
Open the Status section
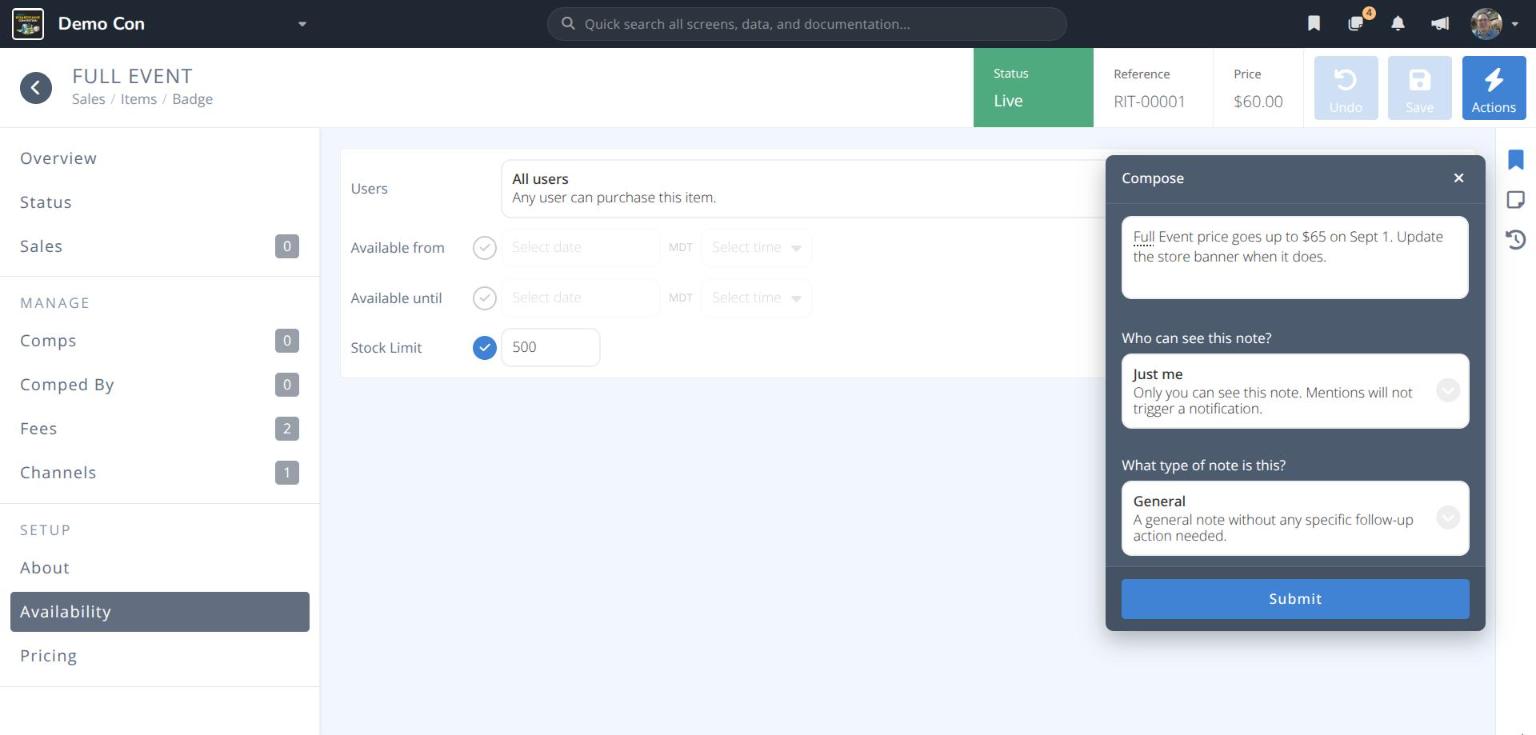click(160, 202)
